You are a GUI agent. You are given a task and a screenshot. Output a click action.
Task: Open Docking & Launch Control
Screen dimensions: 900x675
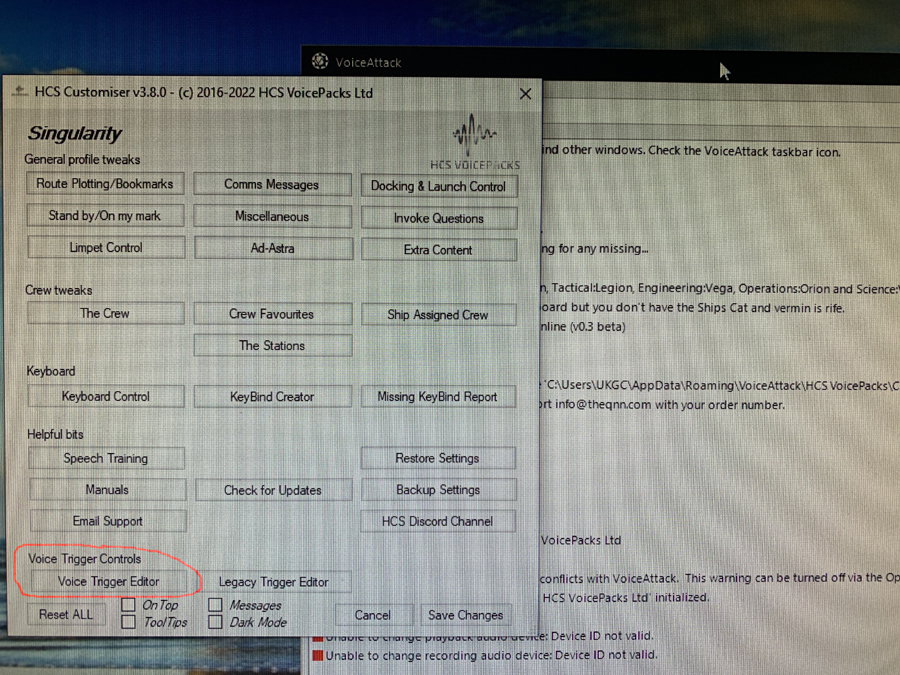coord(439,187)
